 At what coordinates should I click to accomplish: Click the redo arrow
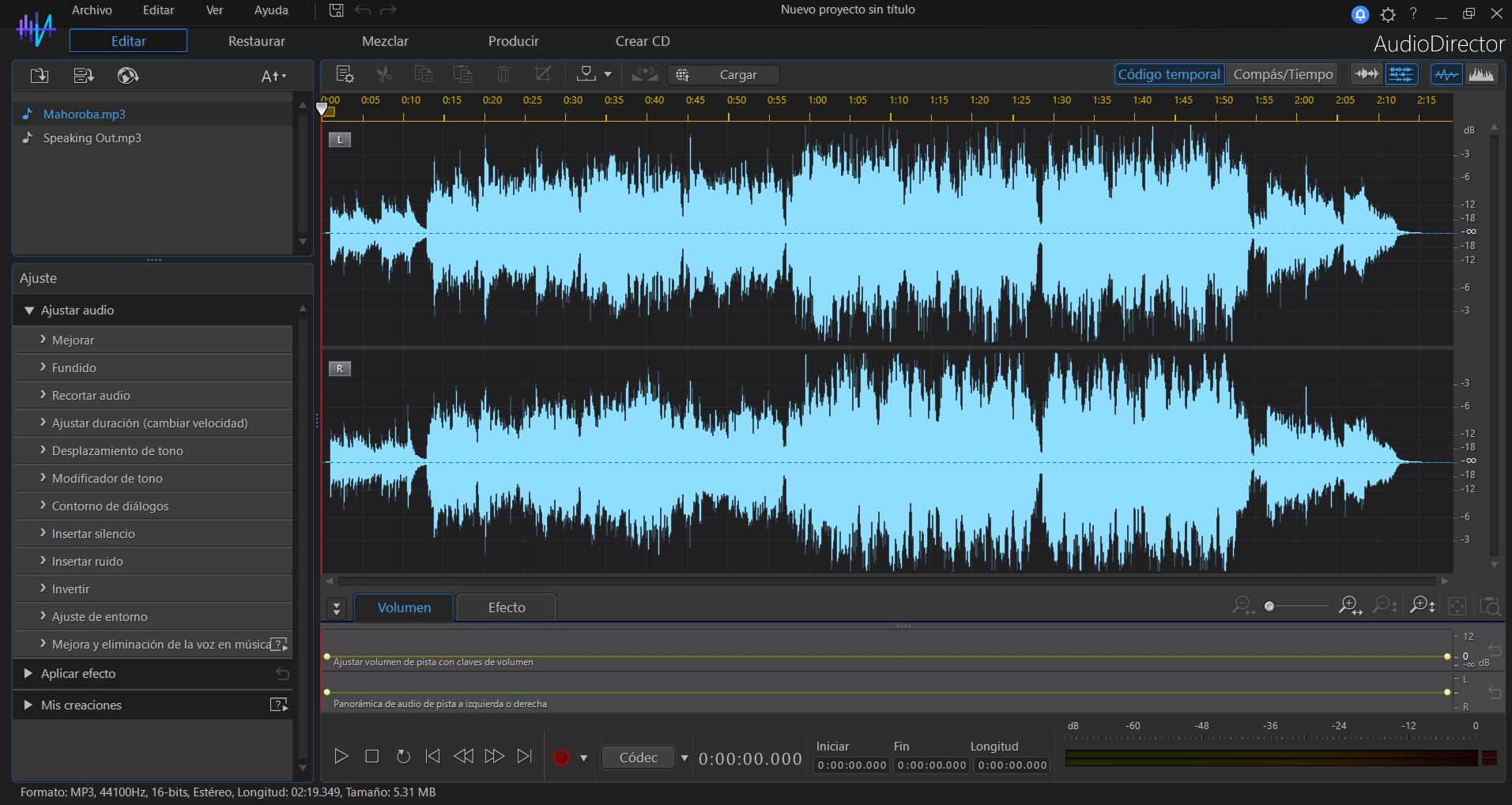point(388,10)
